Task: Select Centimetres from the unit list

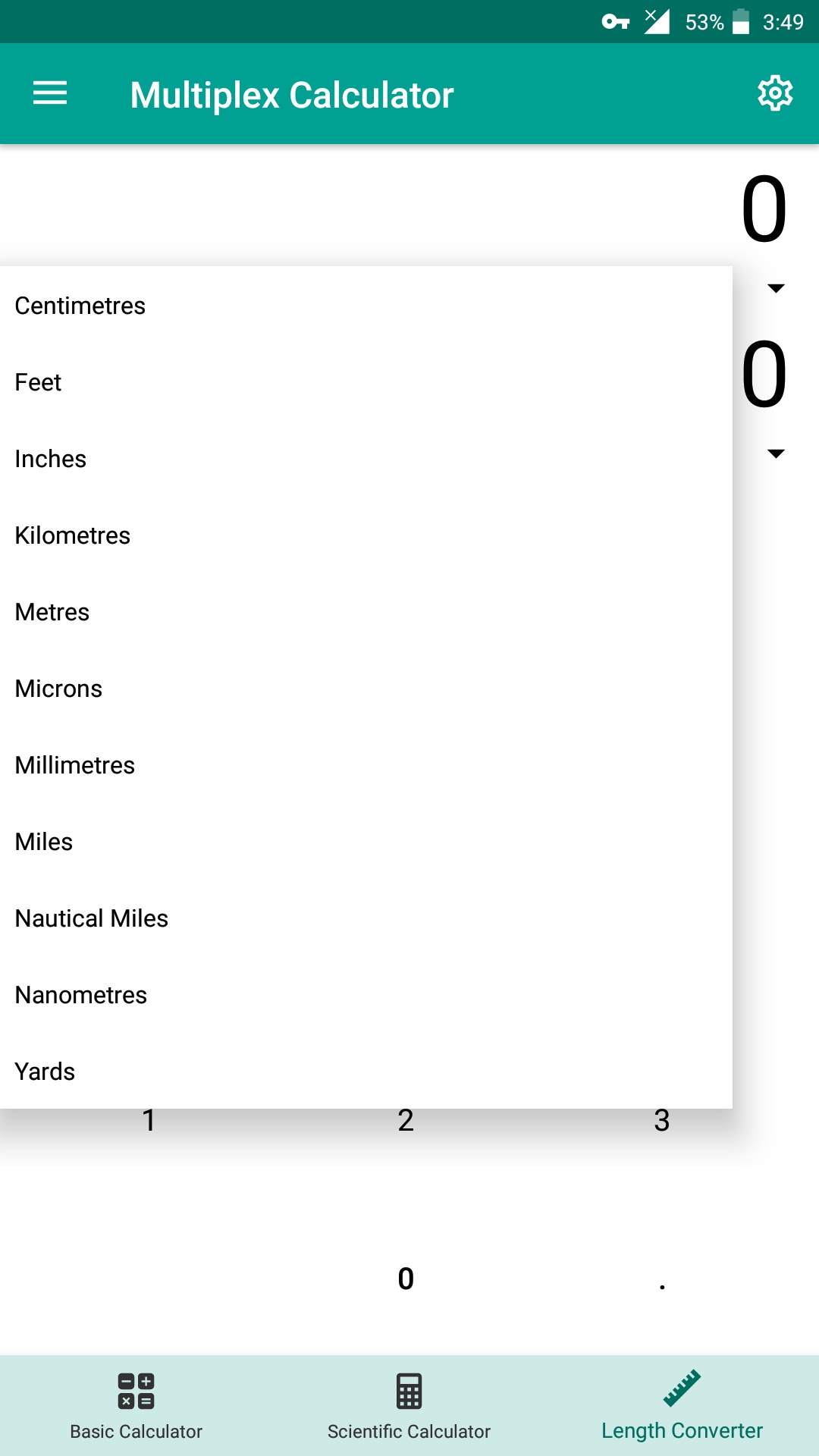Action: 79,305
